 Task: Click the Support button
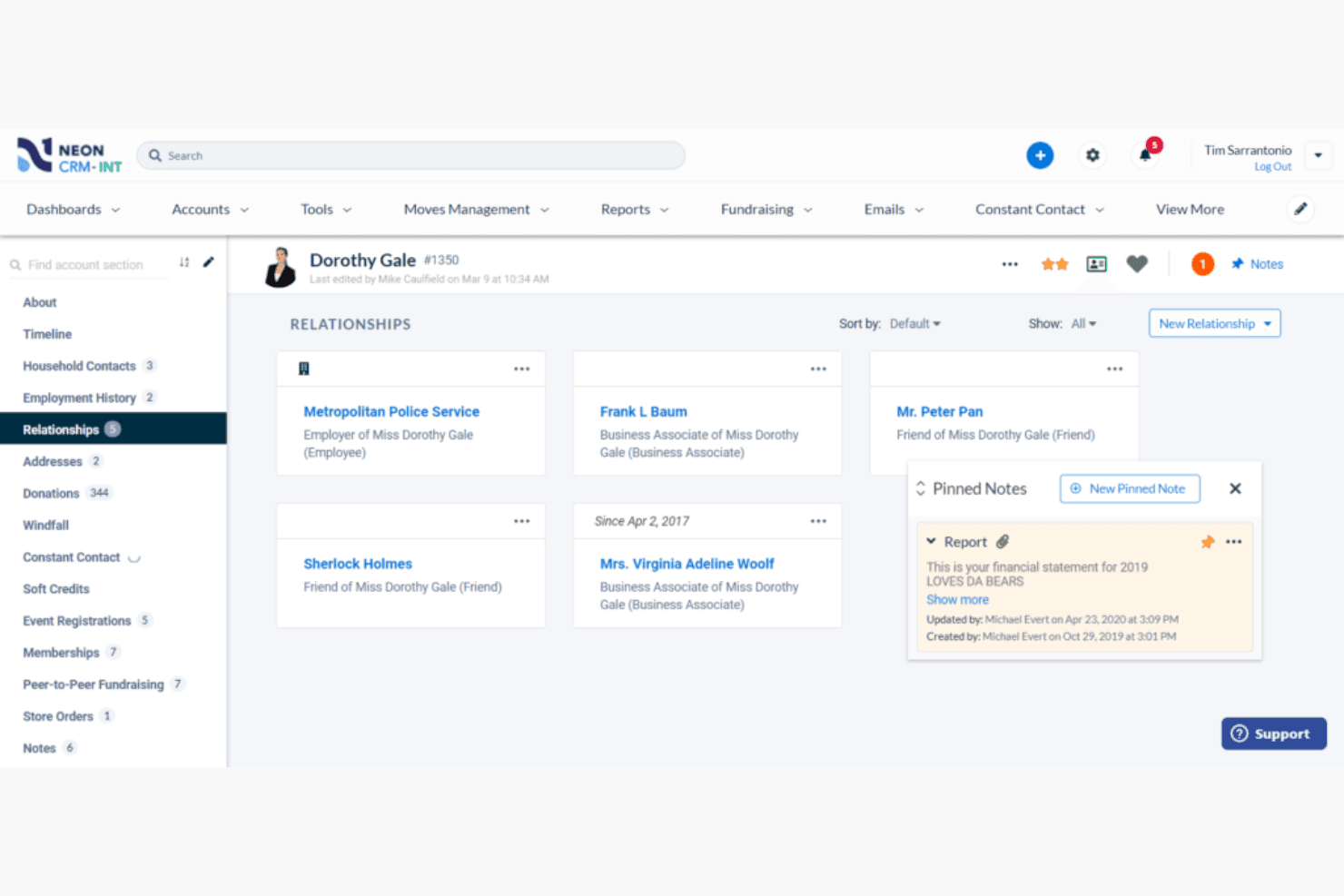click(1273, 734)
